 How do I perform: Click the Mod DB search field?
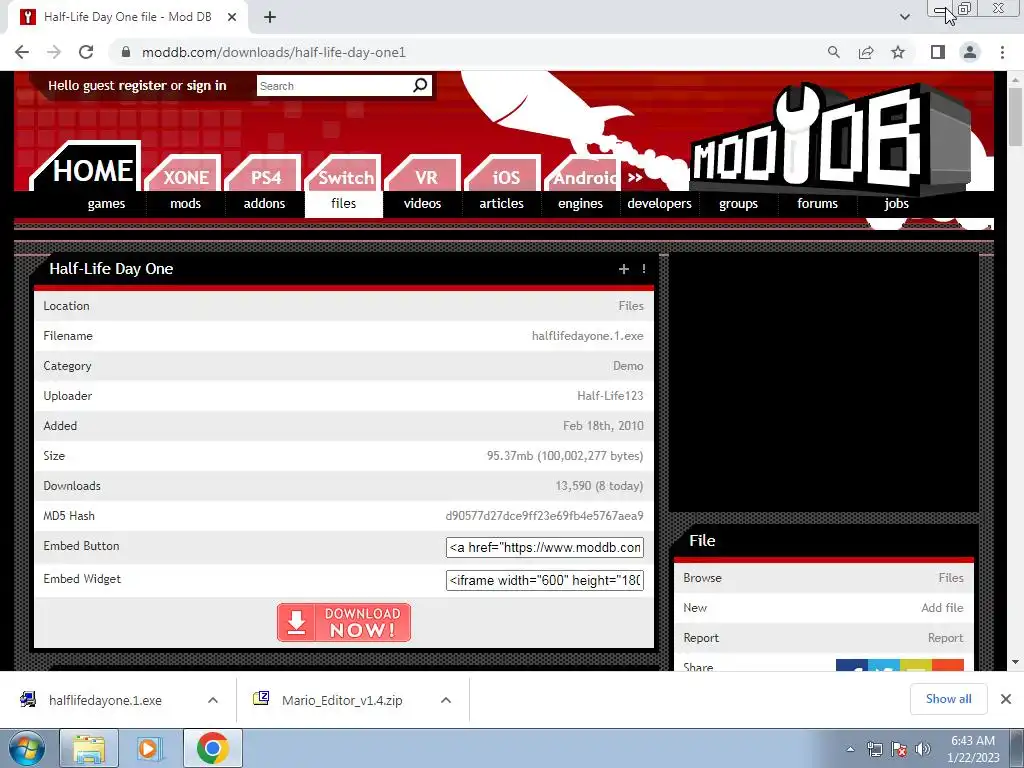pos(334,86)
